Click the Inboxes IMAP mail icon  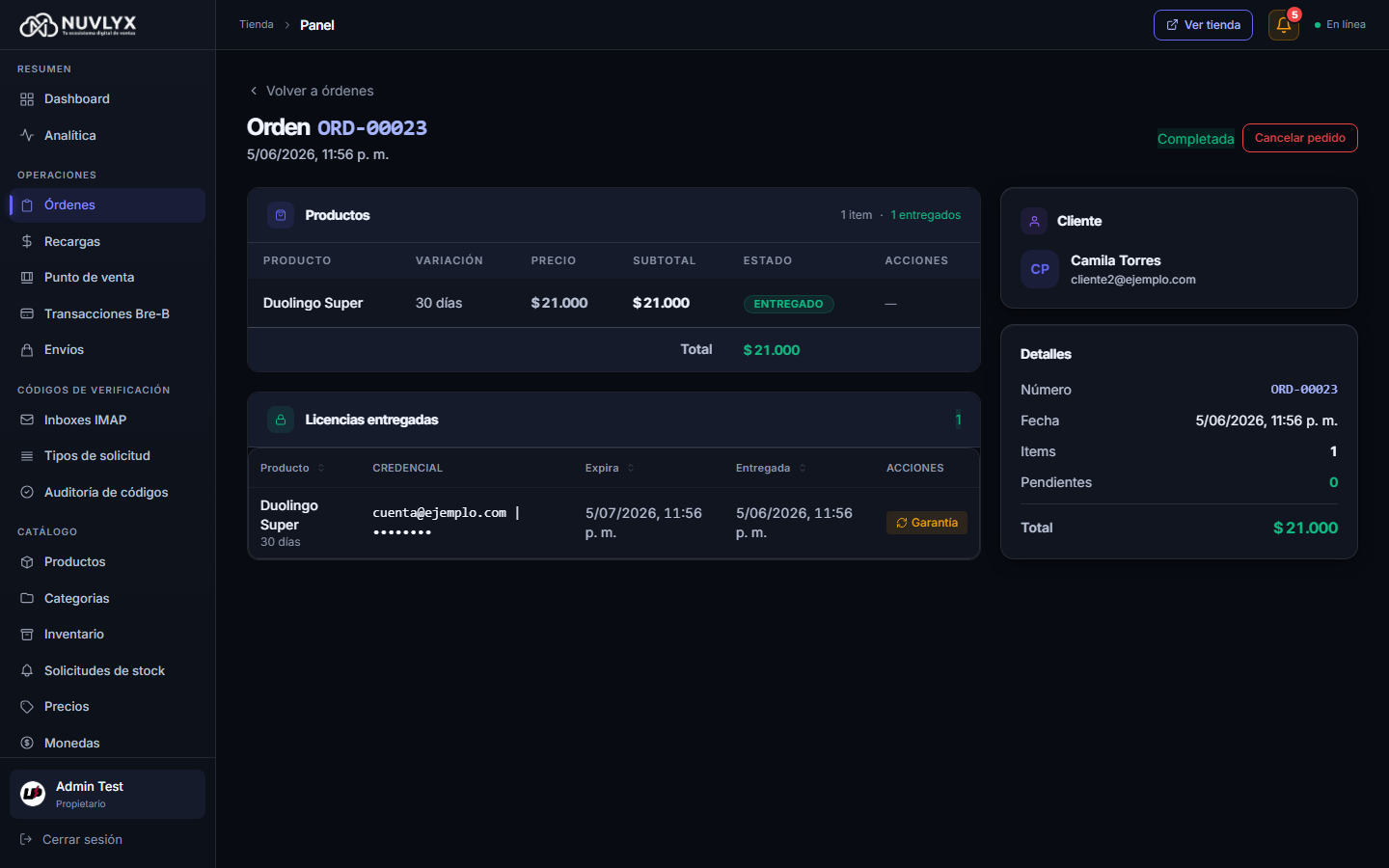coord(27,420)
